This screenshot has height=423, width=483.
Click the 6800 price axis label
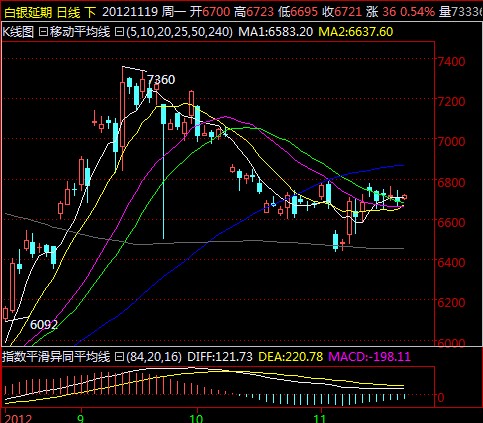451,182
